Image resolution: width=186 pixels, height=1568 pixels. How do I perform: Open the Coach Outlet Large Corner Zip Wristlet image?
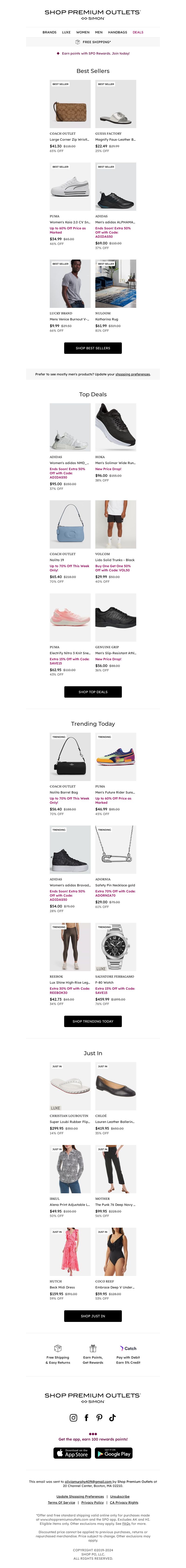point(70,104)
